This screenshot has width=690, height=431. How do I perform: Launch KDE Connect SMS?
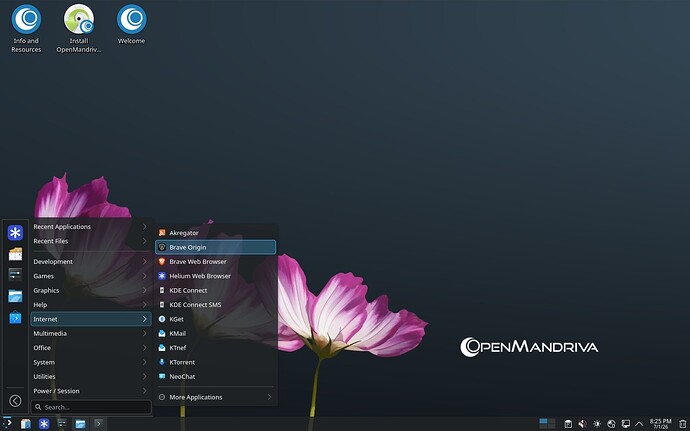pyautogui.click(x=216, y=305)
